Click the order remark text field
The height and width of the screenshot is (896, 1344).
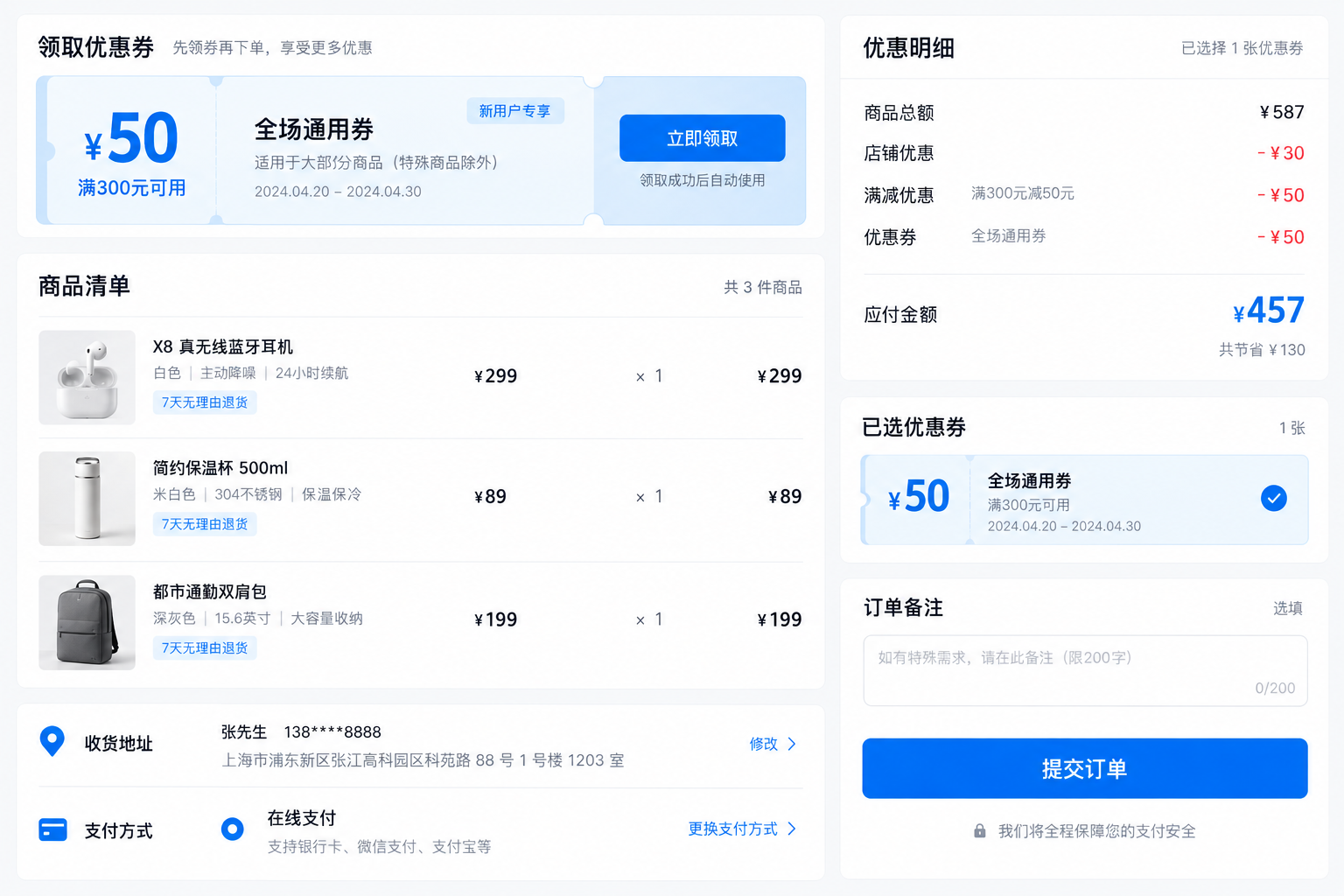(1085, 670)
